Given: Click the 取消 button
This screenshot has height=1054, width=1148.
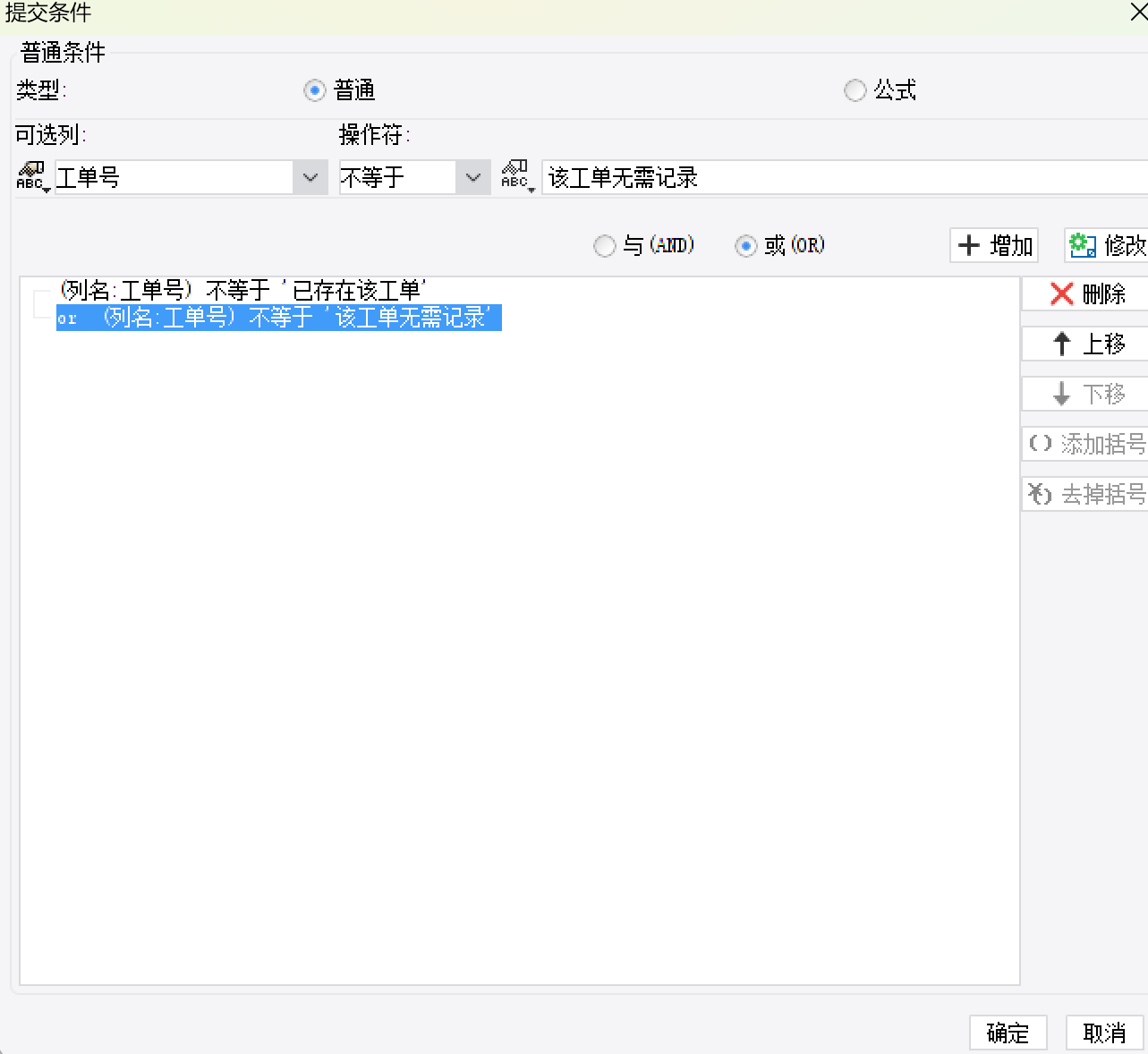Looking at the screenshot, I should (x=1105, y=1033).
